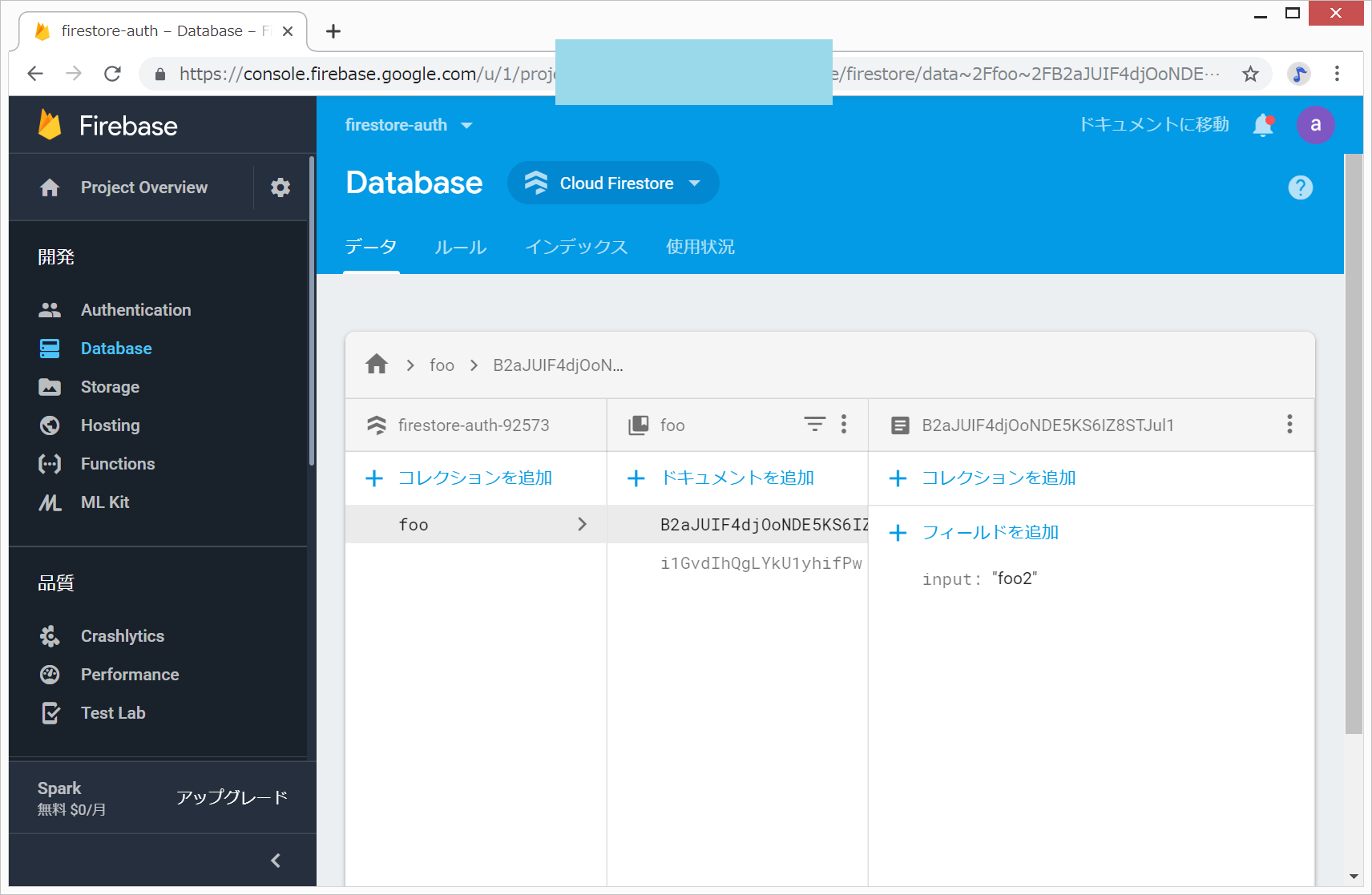Click the page vertical scrollbar

pos(1354,443)
